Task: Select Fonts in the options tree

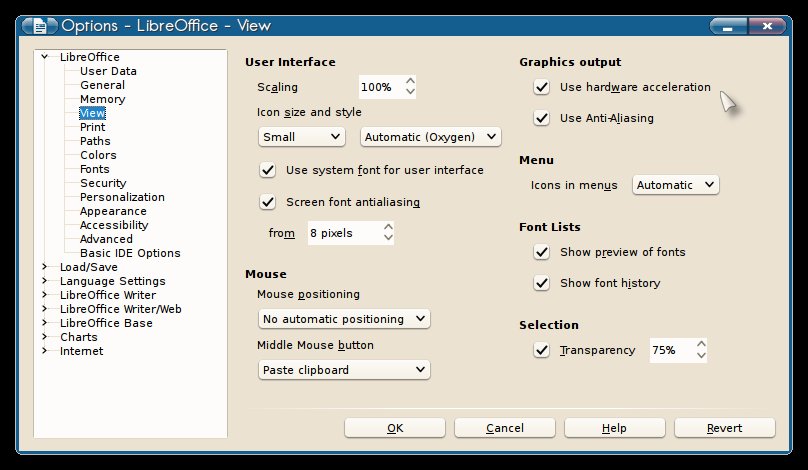Action: tap(95, 169)
